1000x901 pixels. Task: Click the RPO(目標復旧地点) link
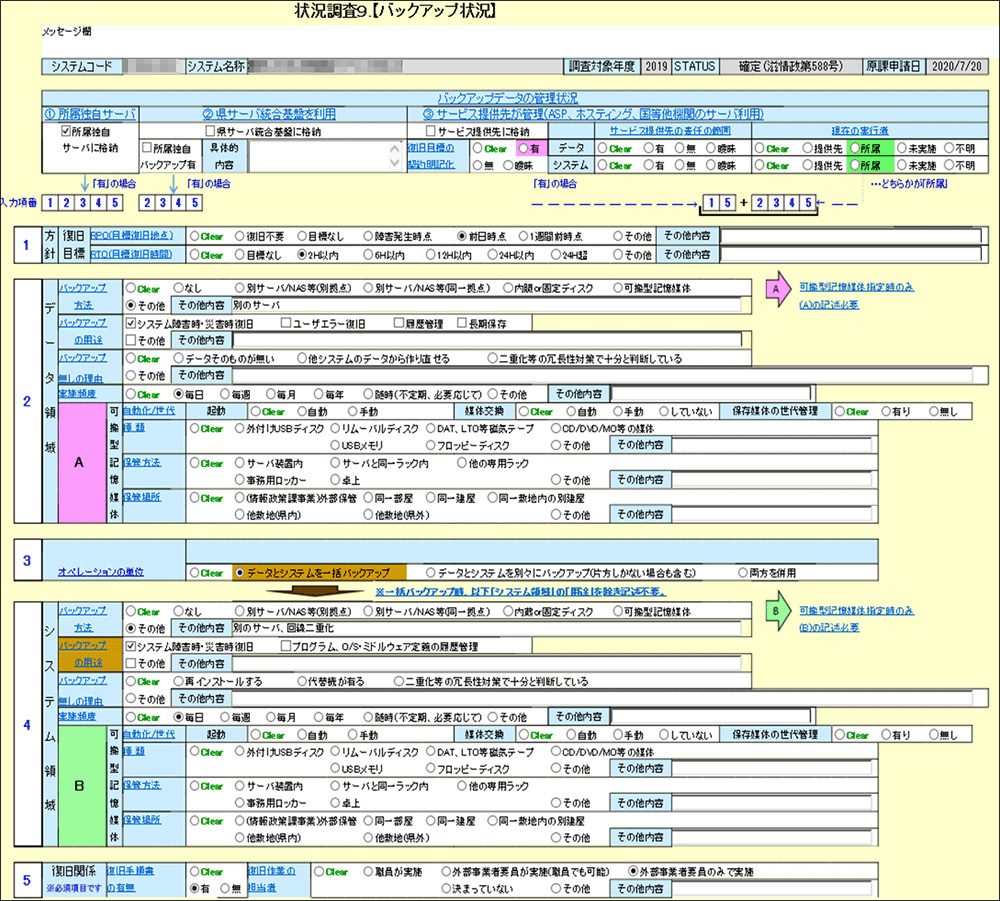tap(131, 235)
